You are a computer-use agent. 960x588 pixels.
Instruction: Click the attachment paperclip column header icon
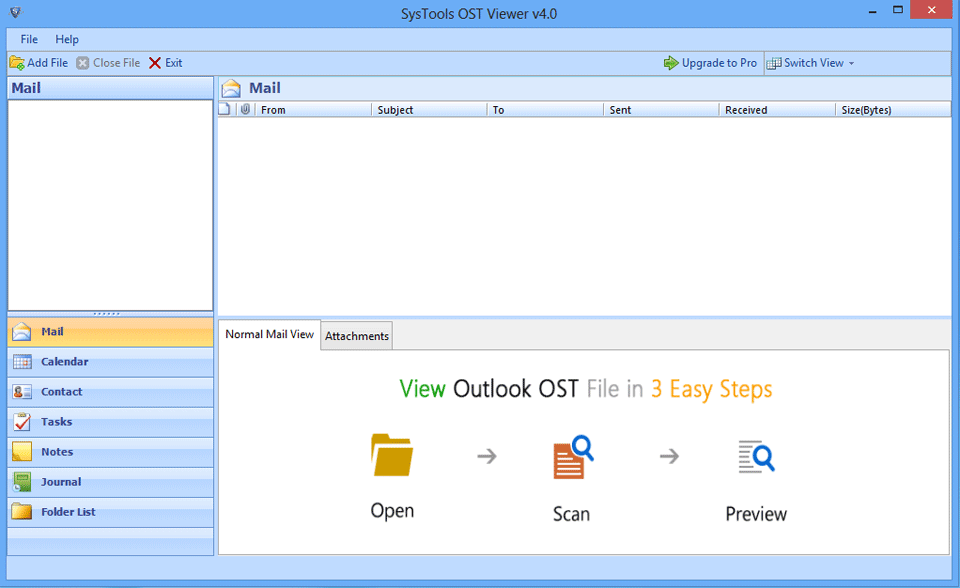[246, 109]
